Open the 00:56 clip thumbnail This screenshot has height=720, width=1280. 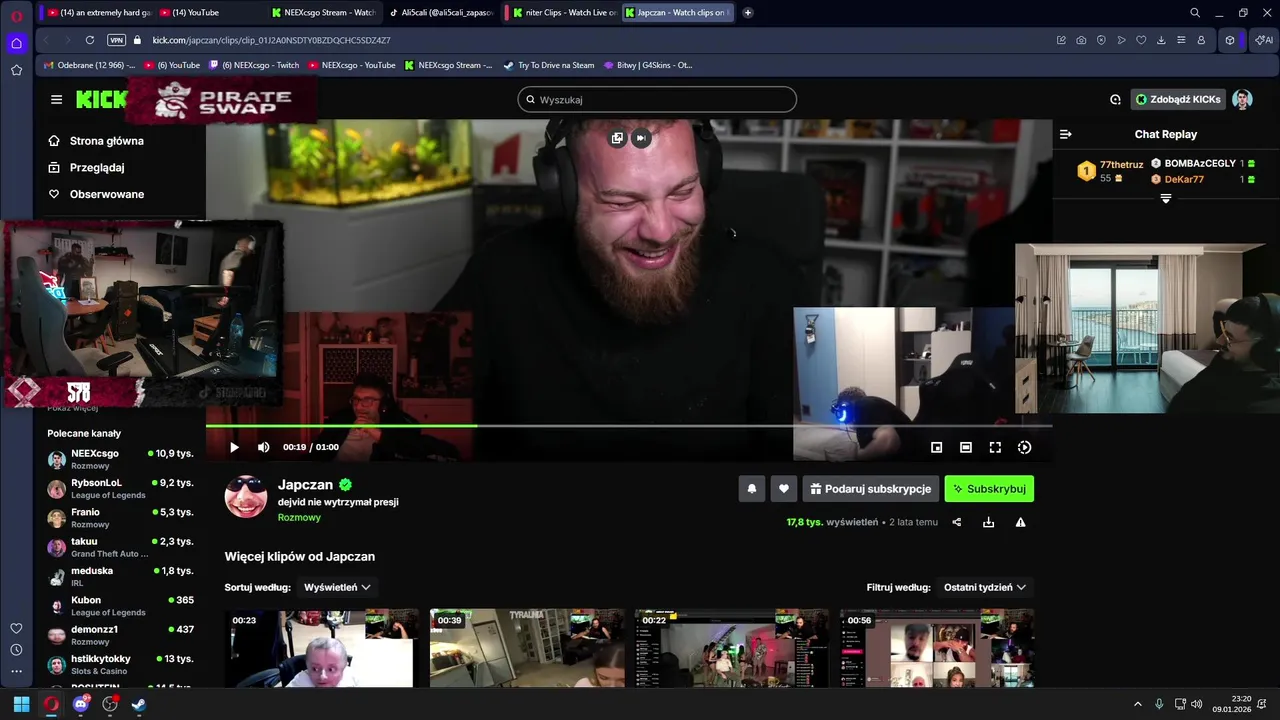coord(937,648)
